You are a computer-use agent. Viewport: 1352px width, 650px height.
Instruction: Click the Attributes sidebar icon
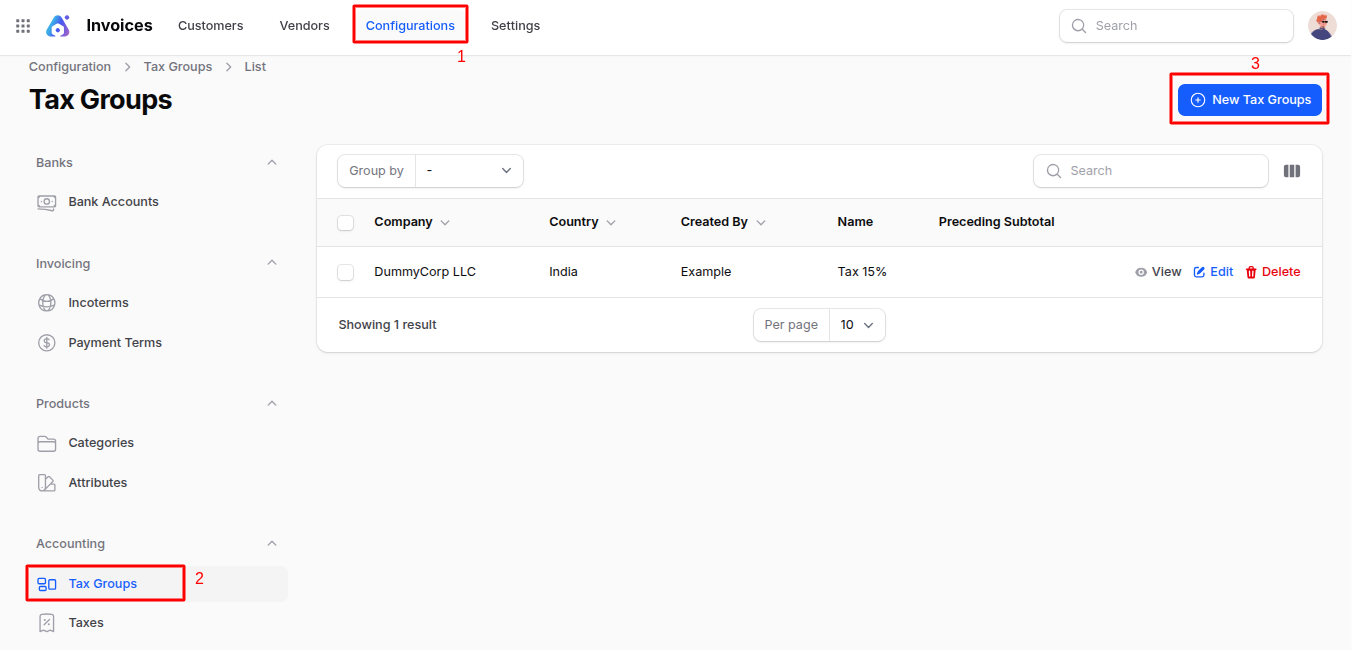[x=47, y=483]
